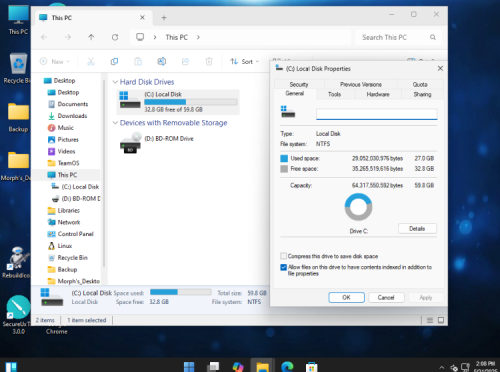Click the Details button under Drive C

point(417,229)
